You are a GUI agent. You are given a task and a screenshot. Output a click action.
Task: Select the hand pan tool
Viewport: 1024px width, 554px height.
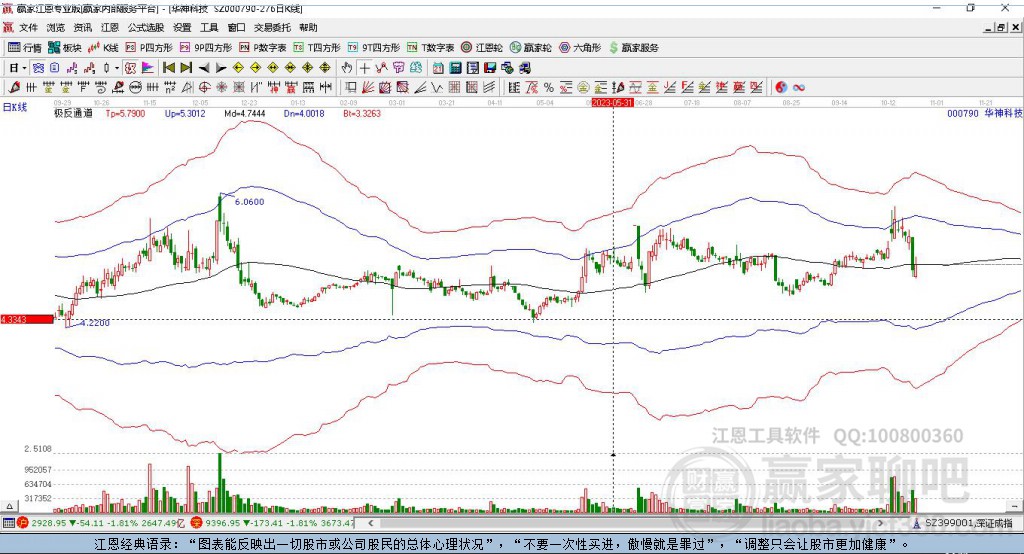coord(347,68)
